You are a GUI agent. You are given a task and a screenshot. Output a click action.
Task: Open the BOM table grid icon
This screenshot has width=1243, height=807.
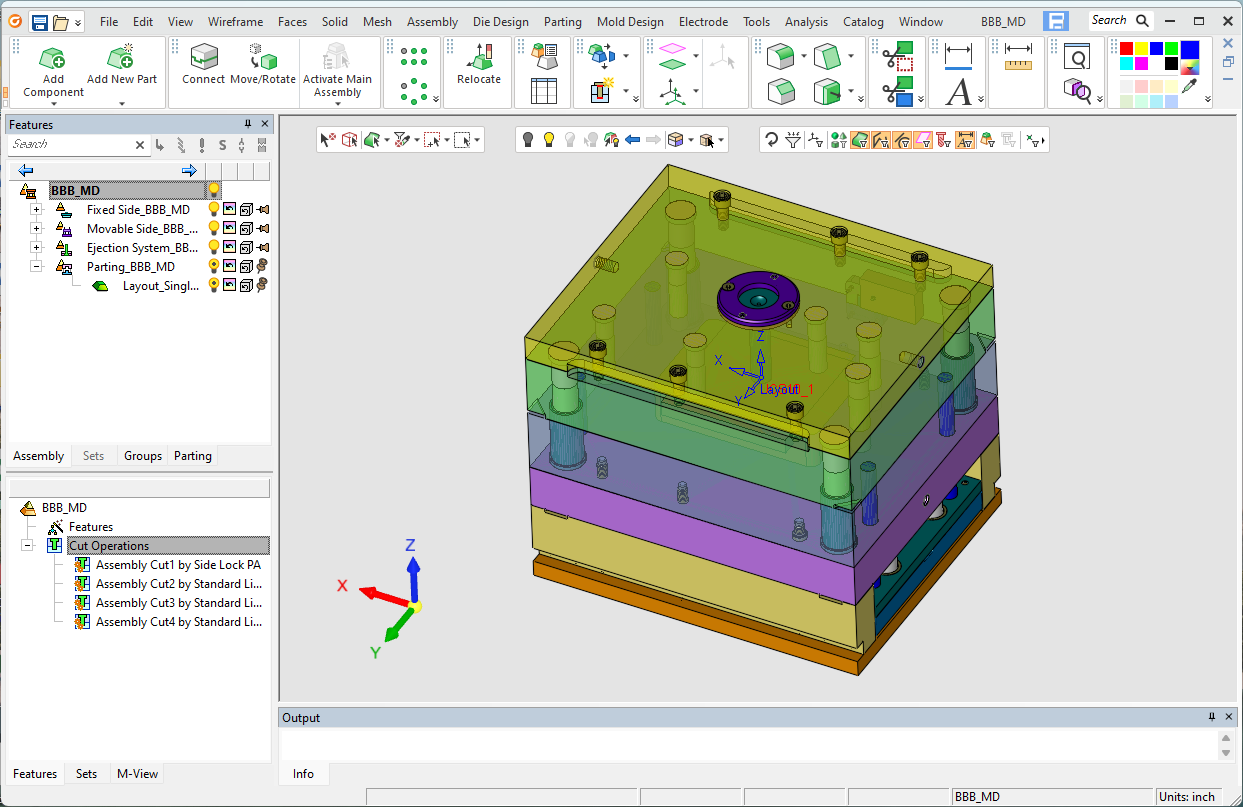[544, 91]
